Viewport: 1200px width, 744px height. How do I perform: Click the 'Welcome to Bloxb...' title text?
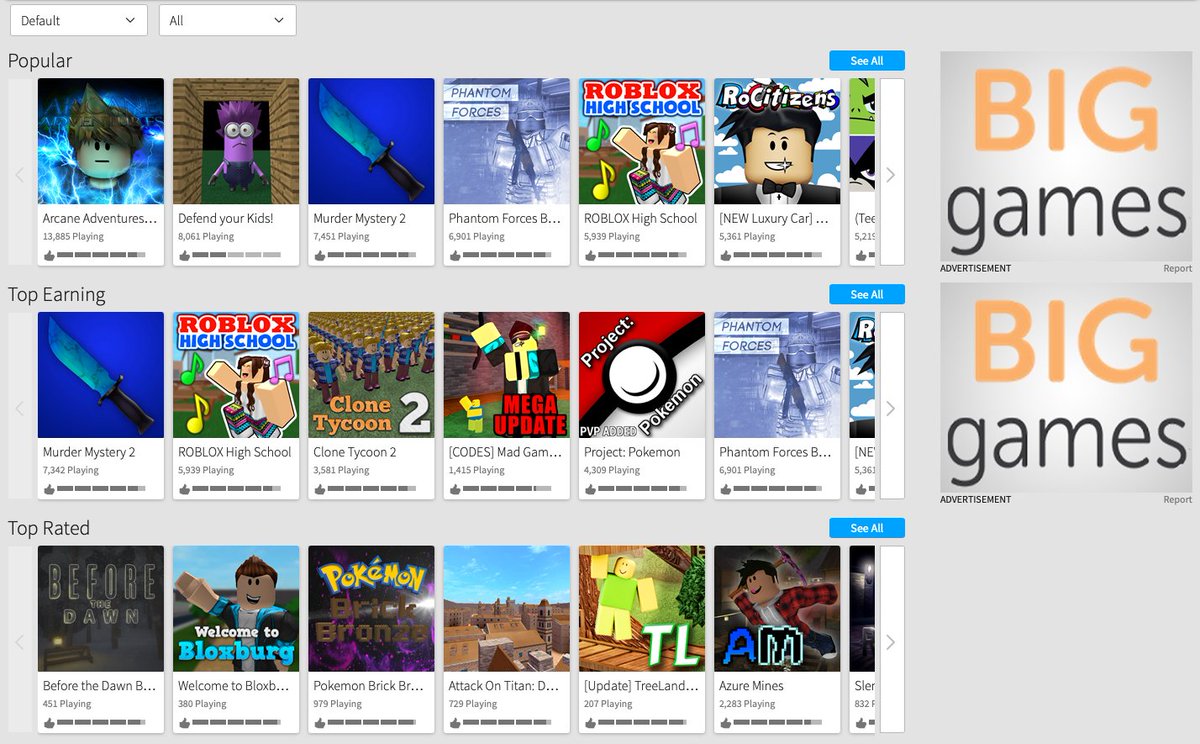234,686
